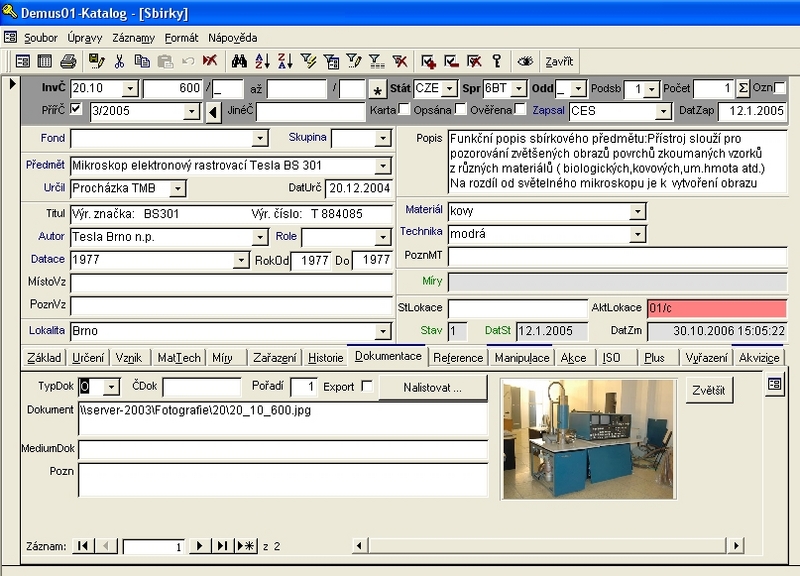Click into the Dokument path field

pyautogui.click(x=283, y=418)
